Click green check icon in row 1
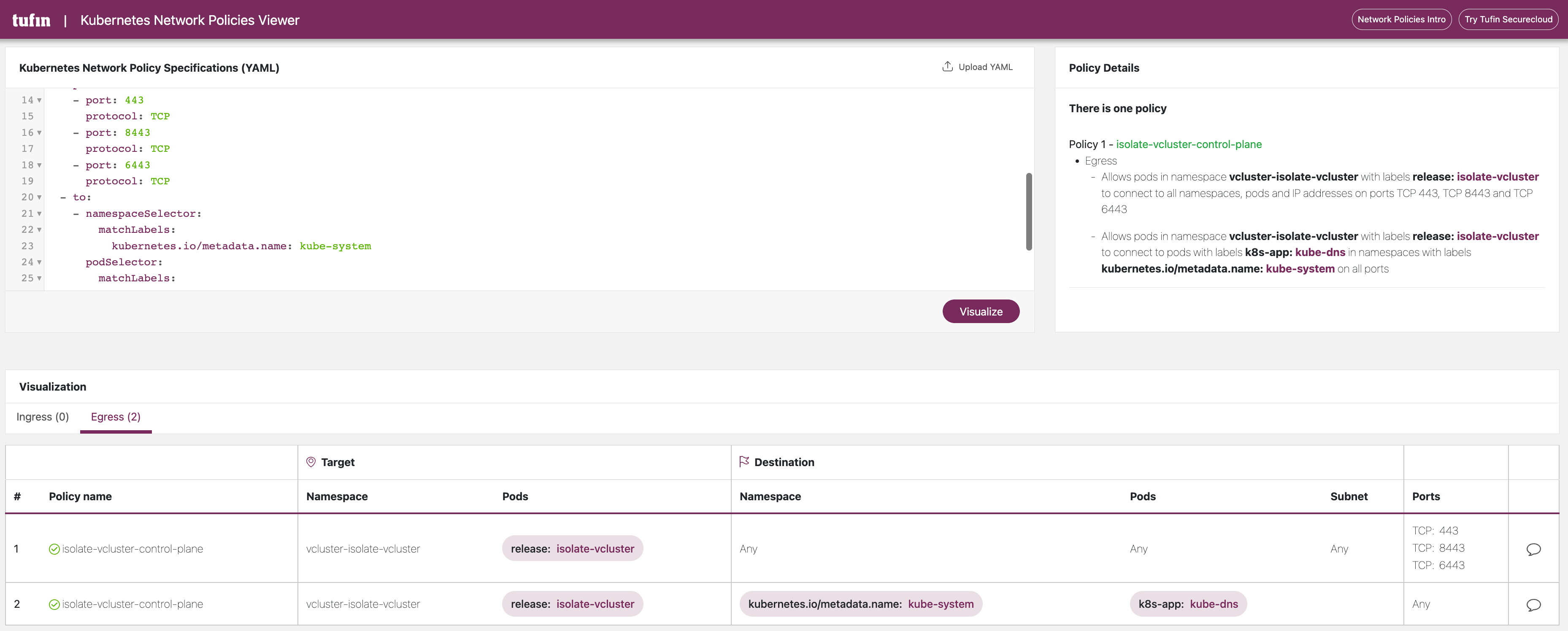This screenshot has height=631, width=1568. (54, 549)
